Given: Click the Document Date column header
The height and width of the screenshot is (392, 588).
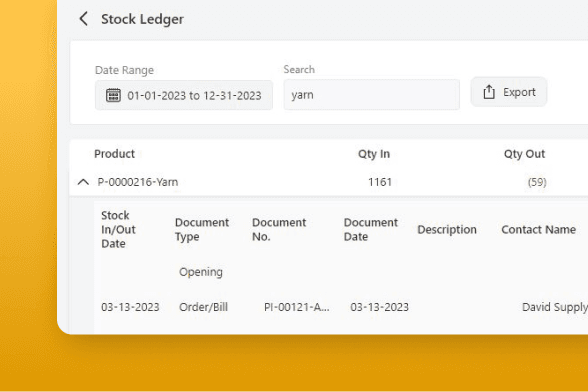Looking at the screenshot, I should [x=370, y=230].
